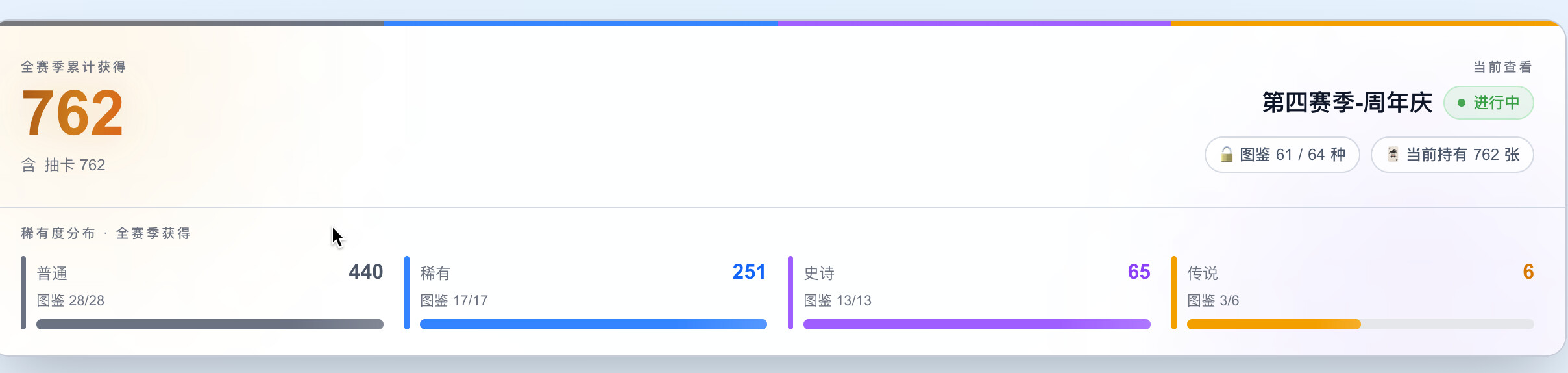Select the 进行中 status badge
The image size is (1568, 373).
1488,103
